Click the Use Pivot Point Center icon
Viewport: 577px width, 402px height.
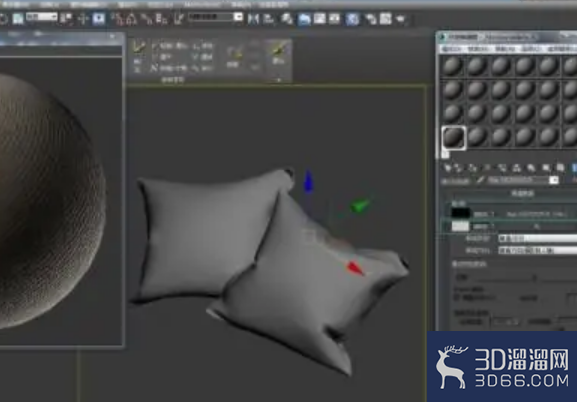pos(67,18)
